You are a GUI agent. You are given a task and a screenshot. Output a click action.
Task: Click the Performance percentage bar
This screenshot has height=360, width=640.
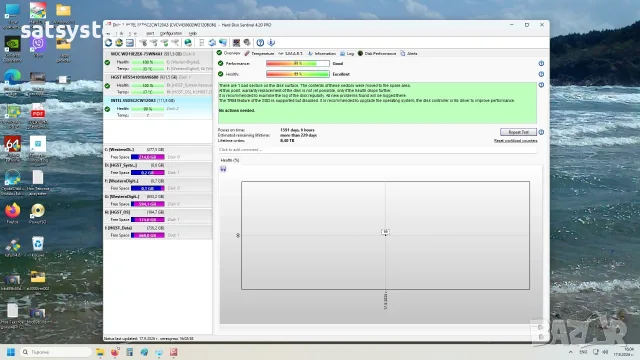pyautogui.click(x=298, y=64)
